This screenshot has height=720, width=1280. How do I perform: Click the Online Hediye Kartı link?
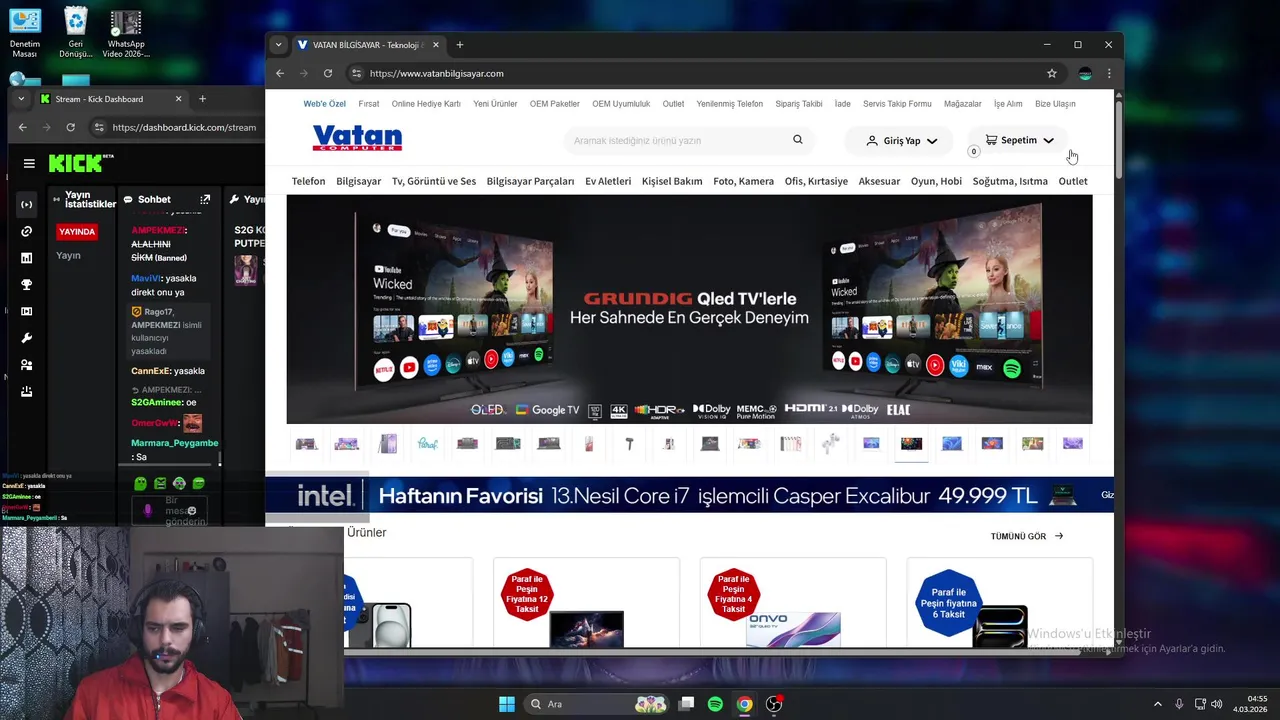426,104
